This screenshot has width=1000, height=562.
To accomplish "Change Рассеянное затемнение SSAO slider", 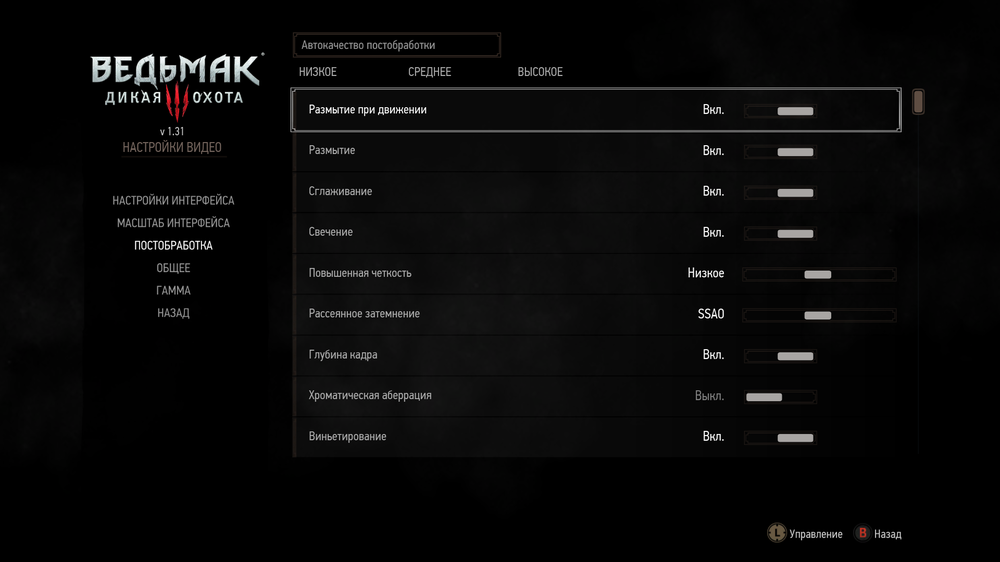I will pyautogui.click(x=819, y=315).
